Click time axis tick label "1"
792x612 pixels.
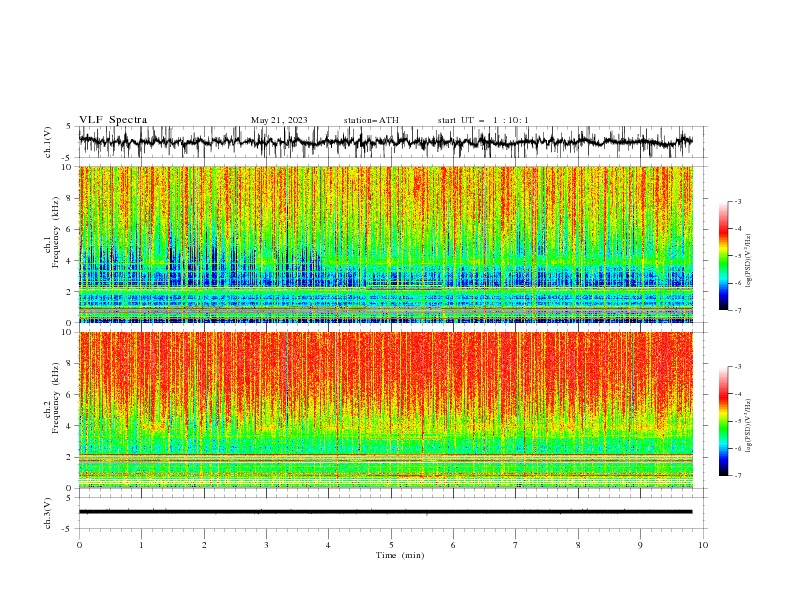(141, 545)
